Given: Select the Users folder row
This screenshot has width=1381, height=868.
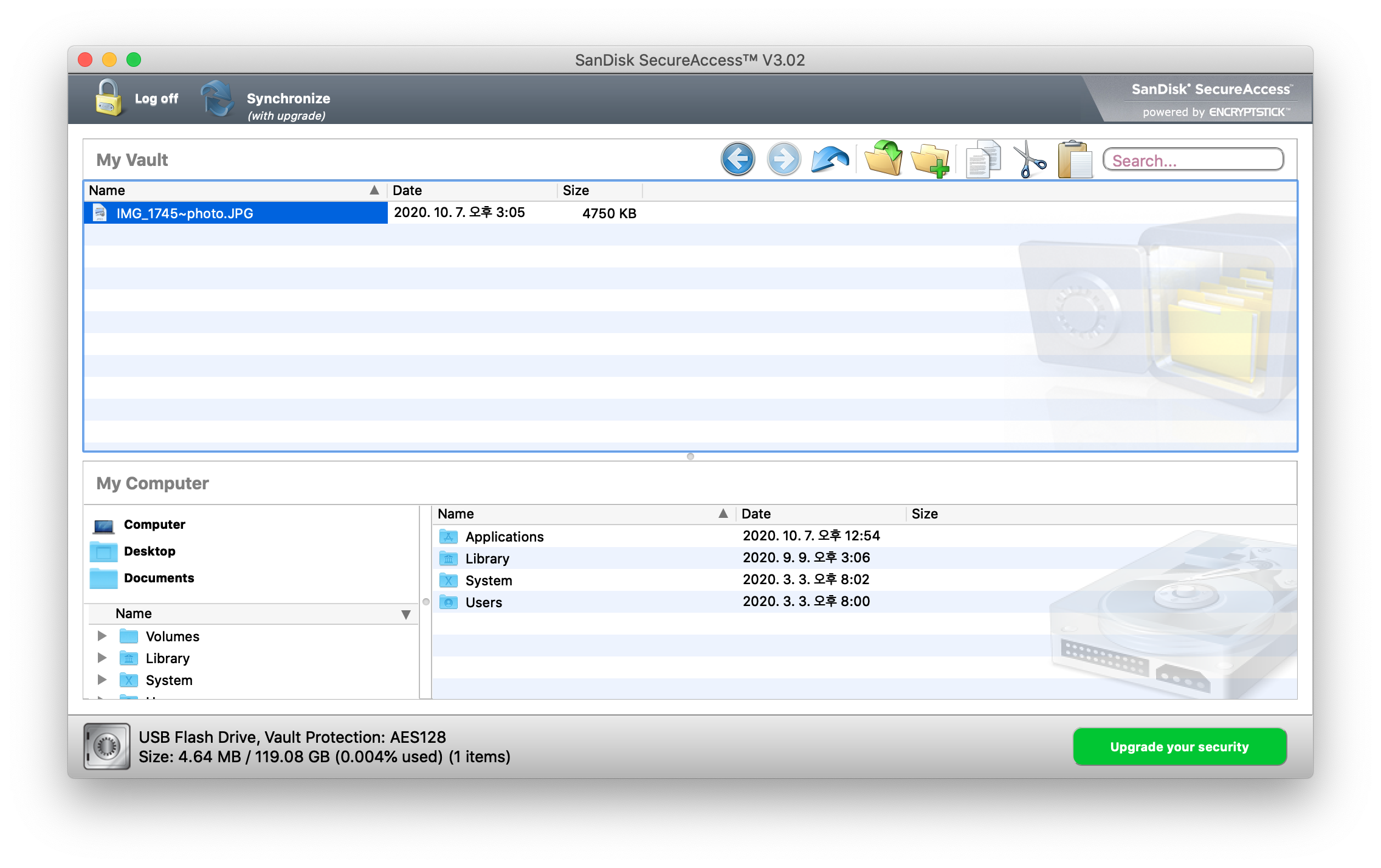Looking at the screenshot, I should coord(864,602).
